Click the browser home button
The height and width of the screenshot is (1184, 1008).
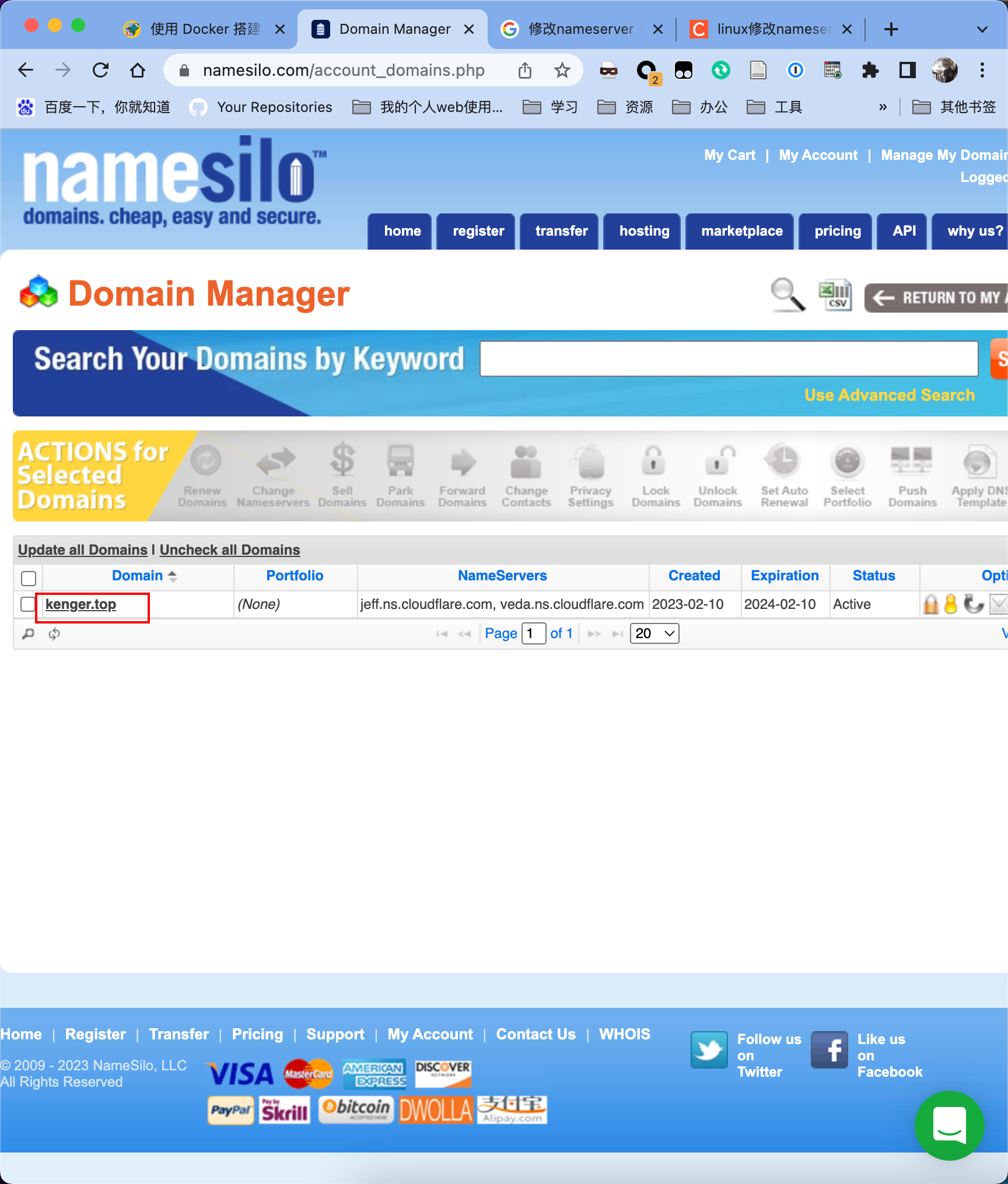(138, 70)
